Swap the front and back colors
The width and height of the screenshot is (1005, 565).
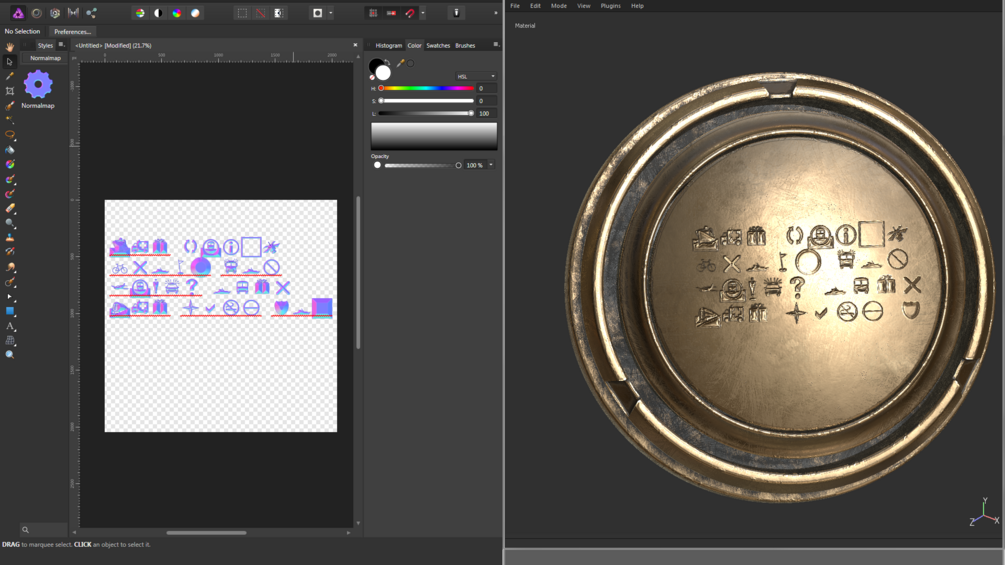tap(387, 62)
